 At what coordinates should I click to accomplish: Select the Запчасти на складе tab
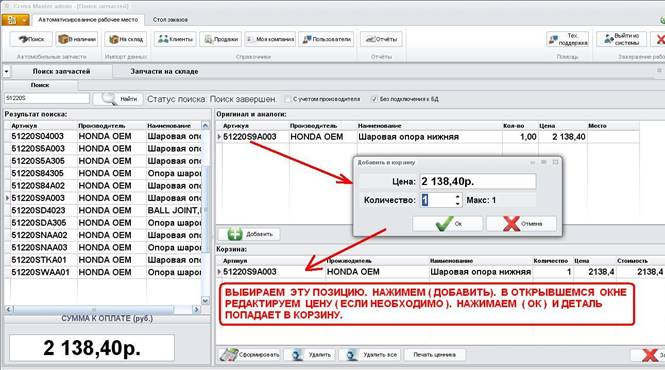point(164,71)
